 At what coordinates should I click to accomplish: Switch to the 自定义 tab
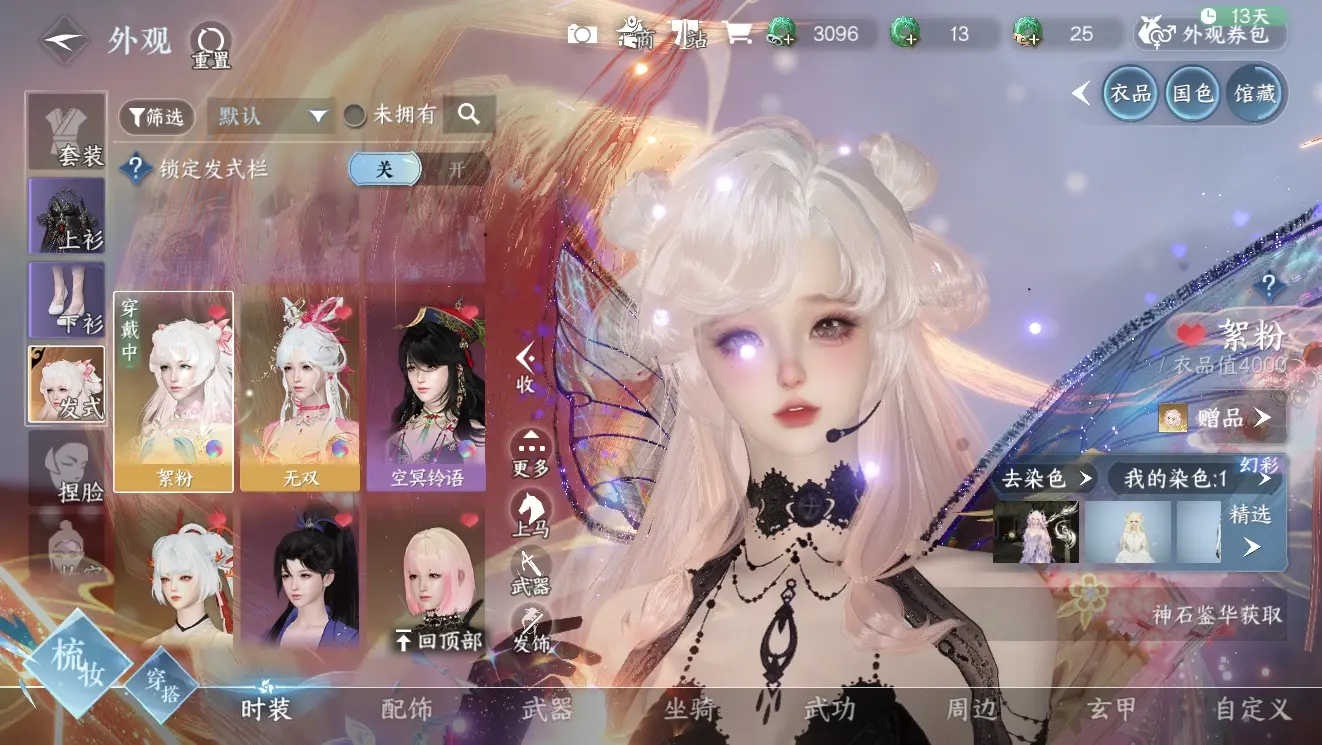click(x=1253, y=708)
